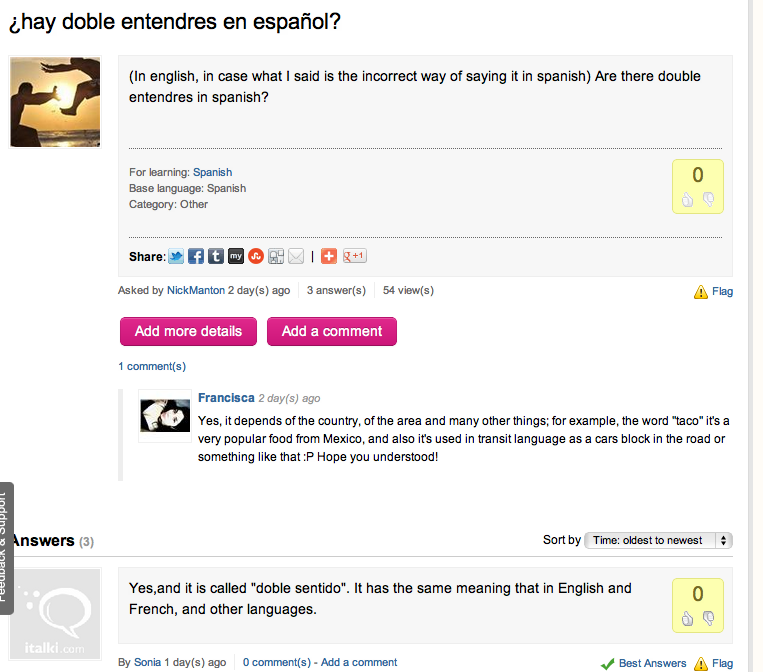
Task: Flag the question
Action: [714, 292]
